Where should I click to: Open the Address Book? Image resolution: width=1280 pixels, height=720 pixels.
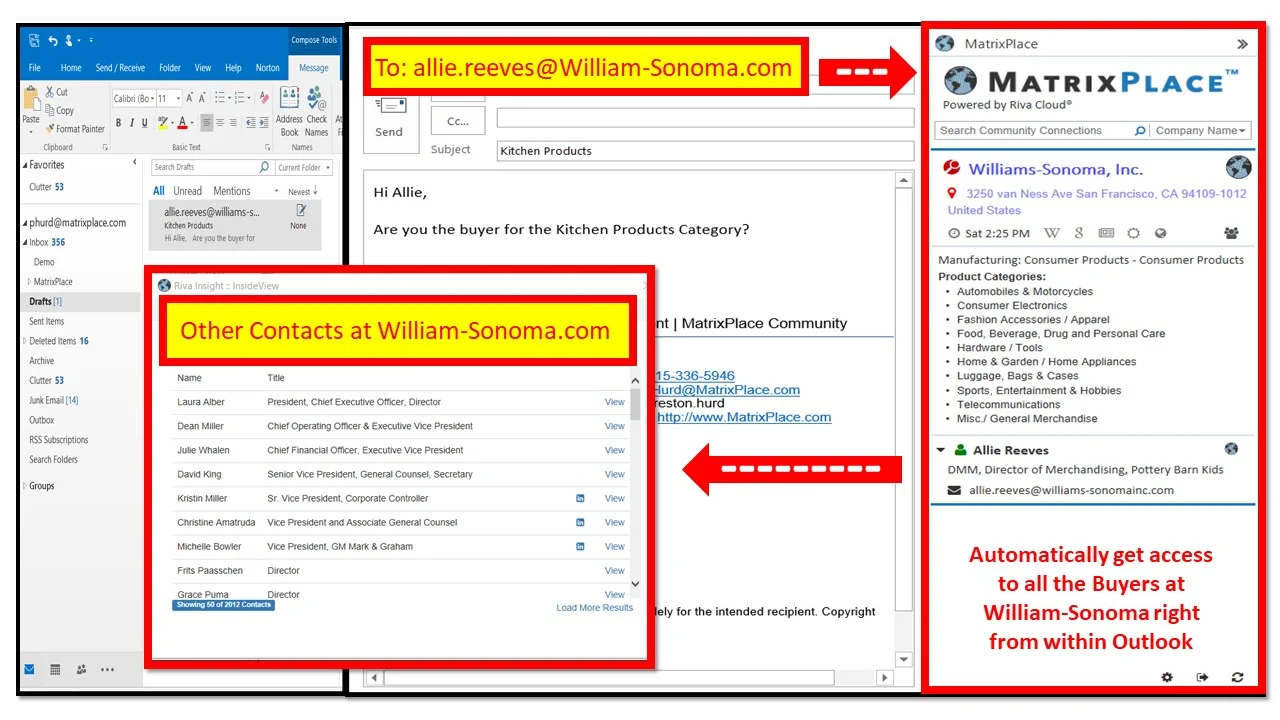289,112
